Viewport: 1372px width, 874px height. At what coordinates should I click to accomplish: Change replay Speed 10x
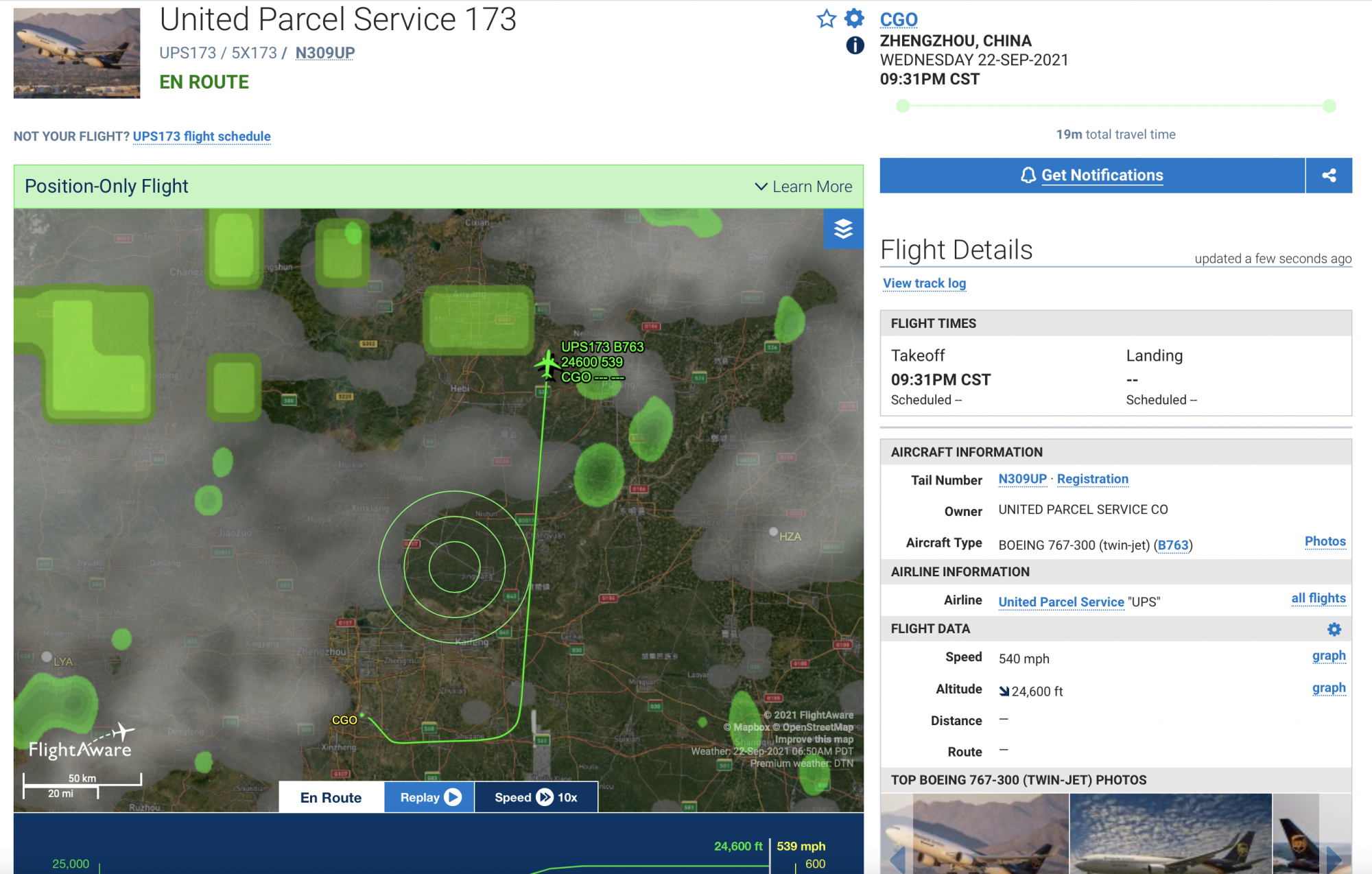536,797
